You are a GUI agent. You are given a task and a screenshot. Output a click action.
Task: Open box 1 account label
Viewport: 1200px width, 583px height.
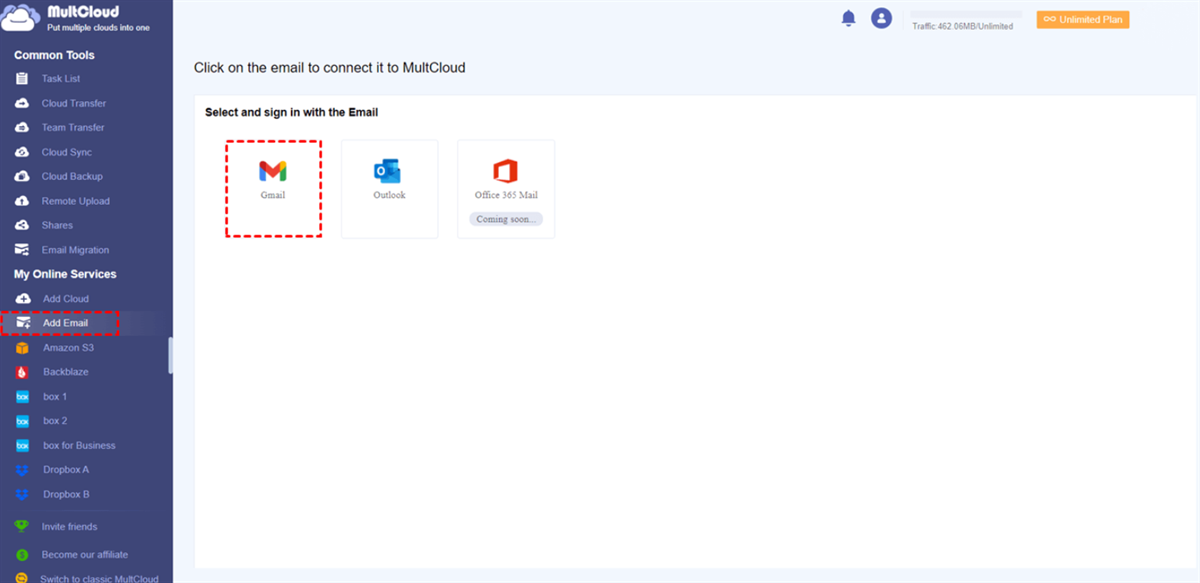(x=55, y=397)
